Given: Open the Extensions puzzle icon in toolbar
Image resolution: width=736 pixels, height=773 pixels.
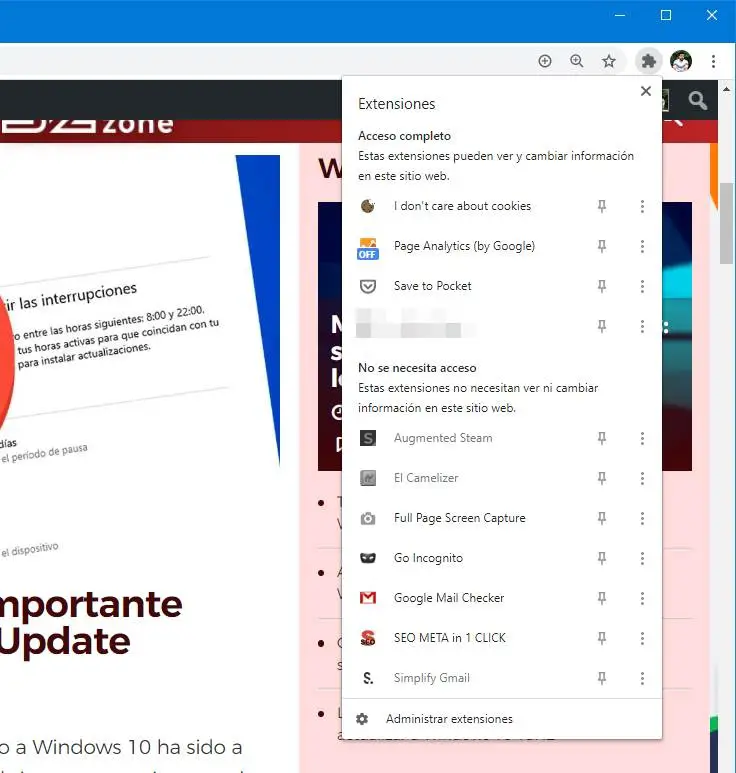Looking at the screenshot, I should (x=648, y=61).
